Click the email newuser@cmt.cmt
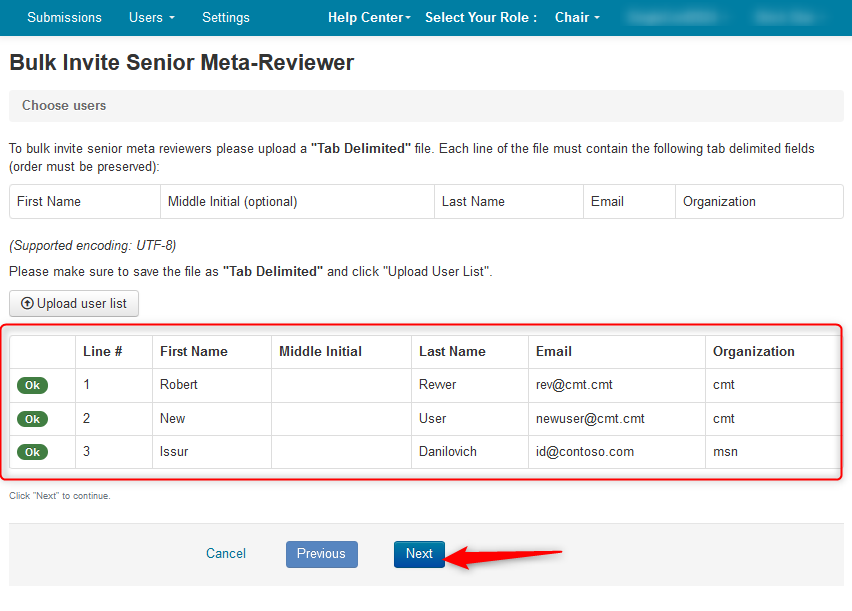The height and width of the screenshot is (611, 852). point(590,419)
